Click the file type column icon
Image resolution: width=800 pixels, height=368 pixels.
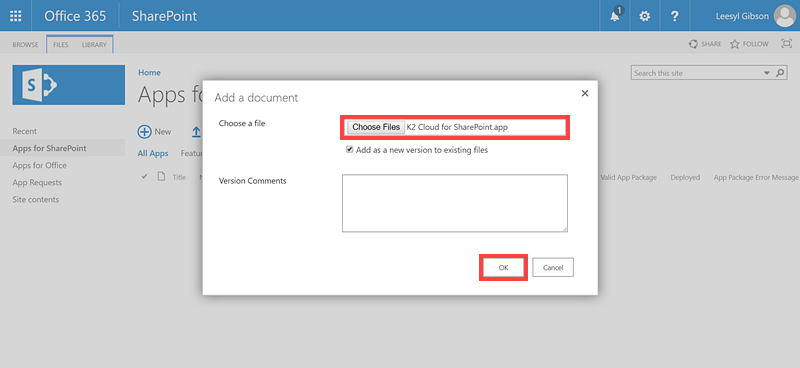point(161,177)
